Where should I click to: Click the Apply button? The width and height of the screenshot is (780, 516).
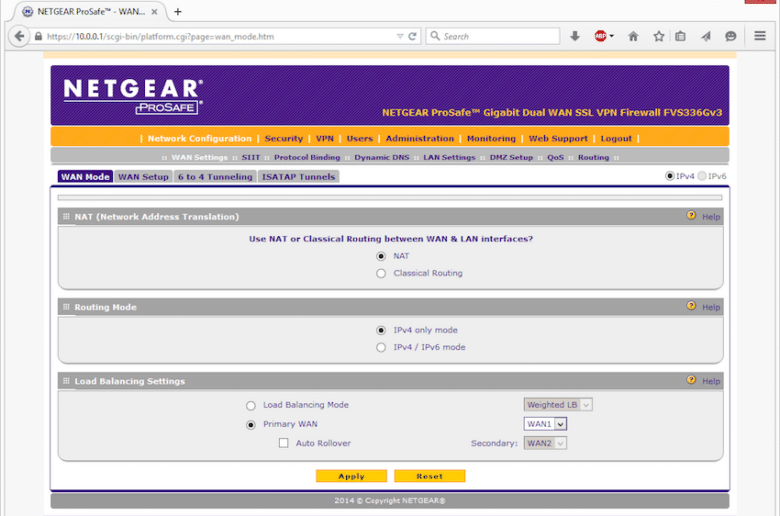click(x=351, y=476)
